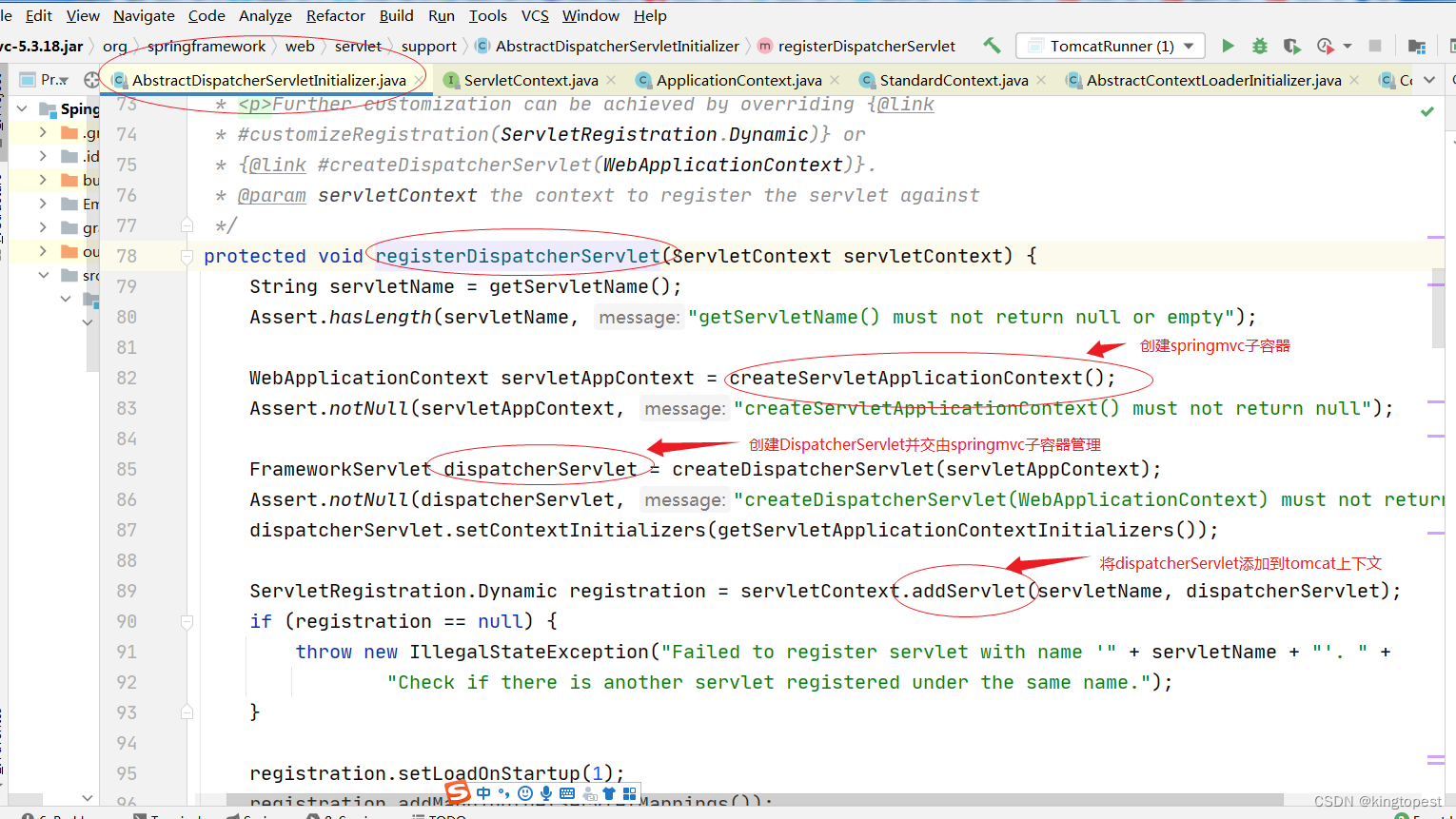
Task: Expand the .id folder in project tree
Action: click(43, 156)
